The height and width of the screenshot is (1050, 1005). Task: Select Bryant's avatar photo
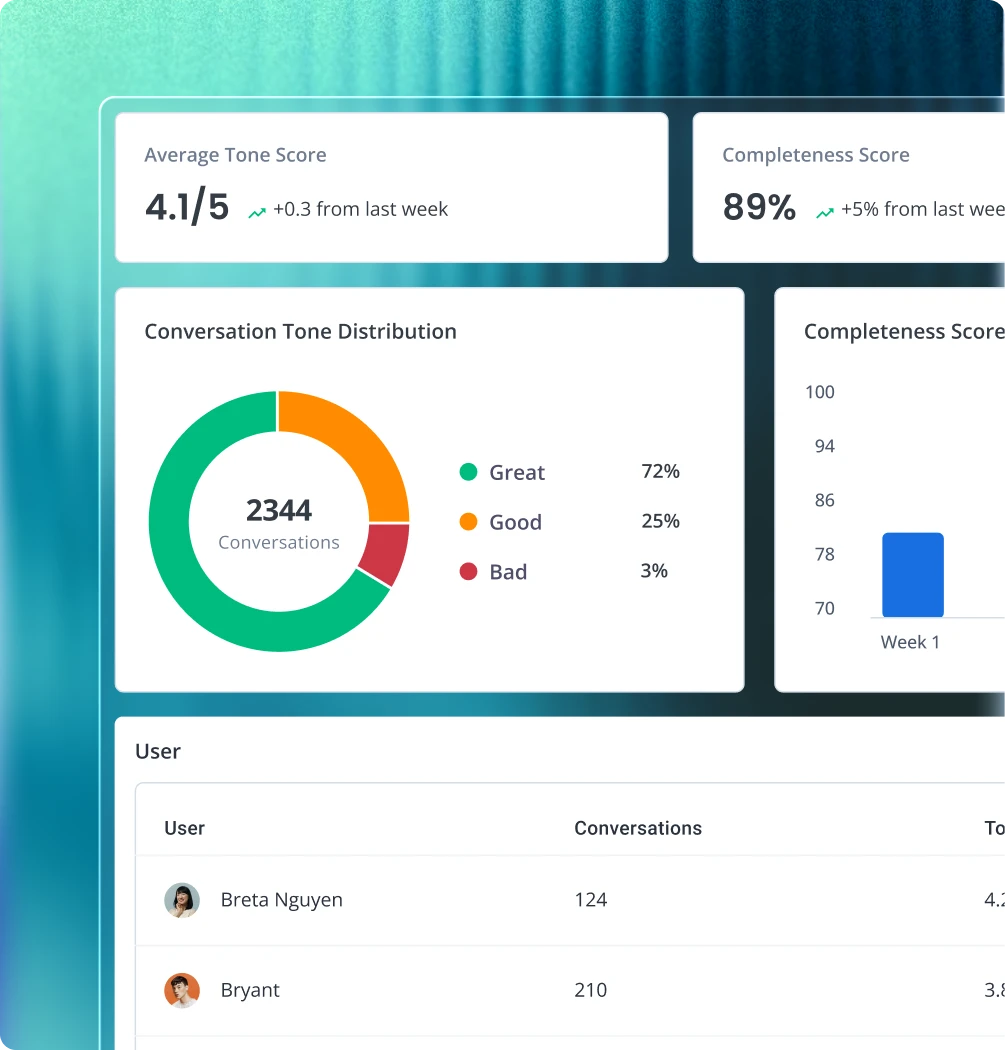click(182, 990)
